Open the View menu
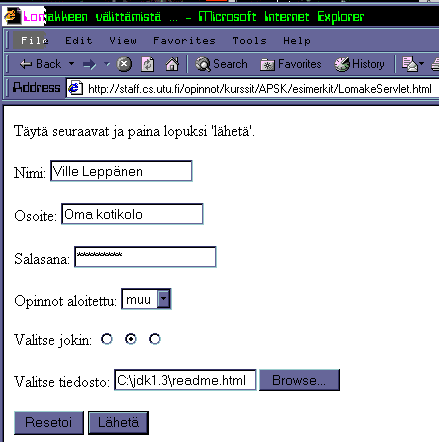Screen dimensions: 439x442 click(123, 40)
